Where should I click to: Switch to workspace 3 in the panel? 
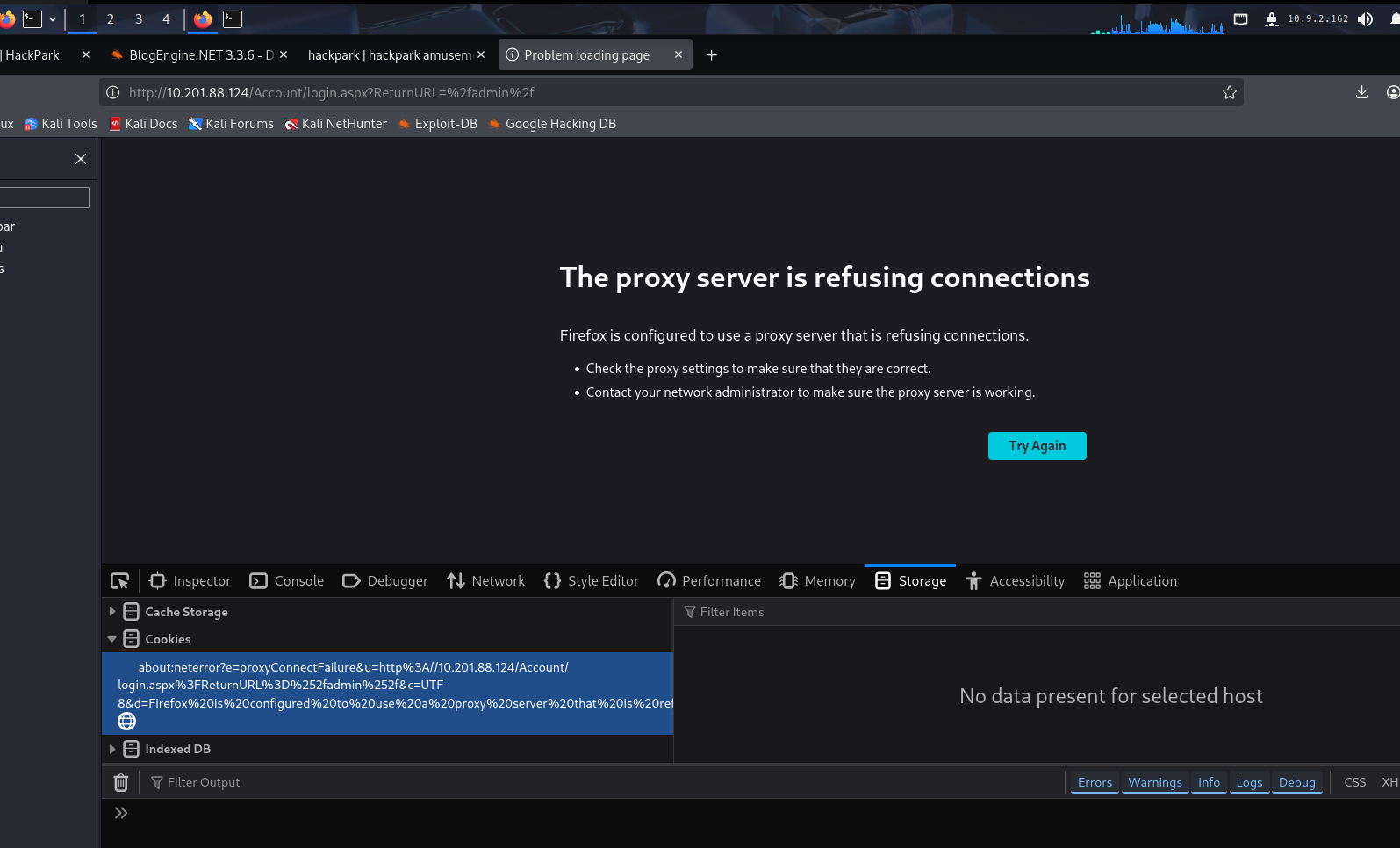(139, 19)
